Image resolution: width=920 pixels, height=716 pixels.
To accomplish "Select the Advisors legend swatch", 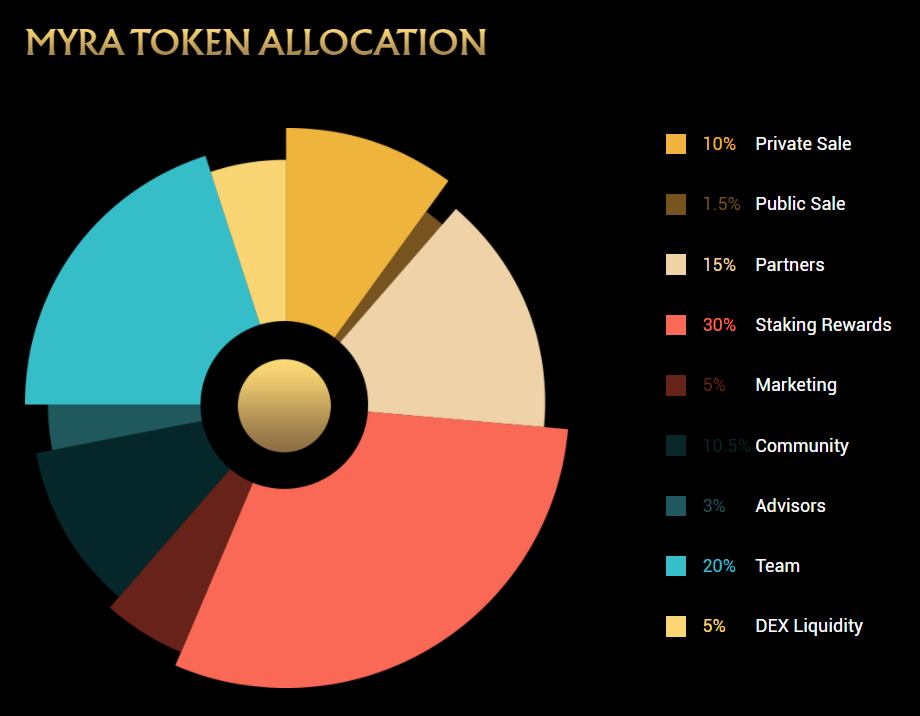I will click(x=676, y=506).
